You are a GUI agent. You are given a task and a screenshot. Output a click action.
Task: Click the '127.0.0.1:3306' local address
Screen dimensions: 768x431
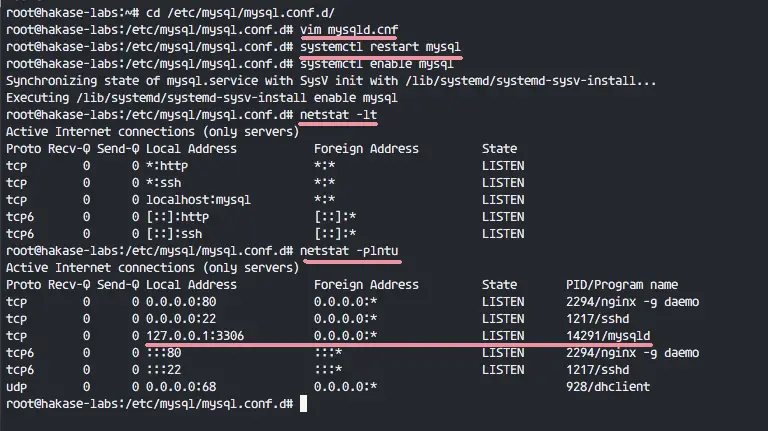(x=195, y=335)
